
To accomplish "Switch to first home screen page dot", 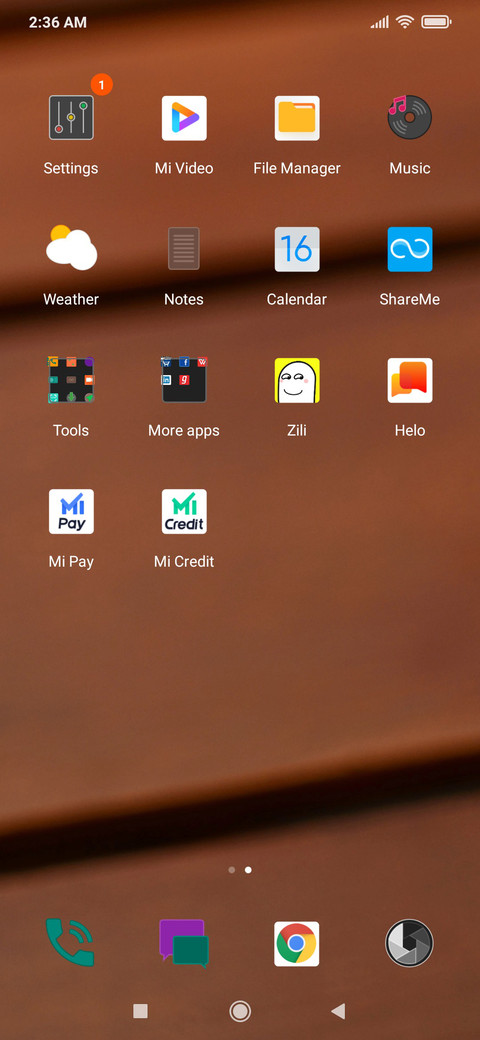I will (x=231, y=870).
